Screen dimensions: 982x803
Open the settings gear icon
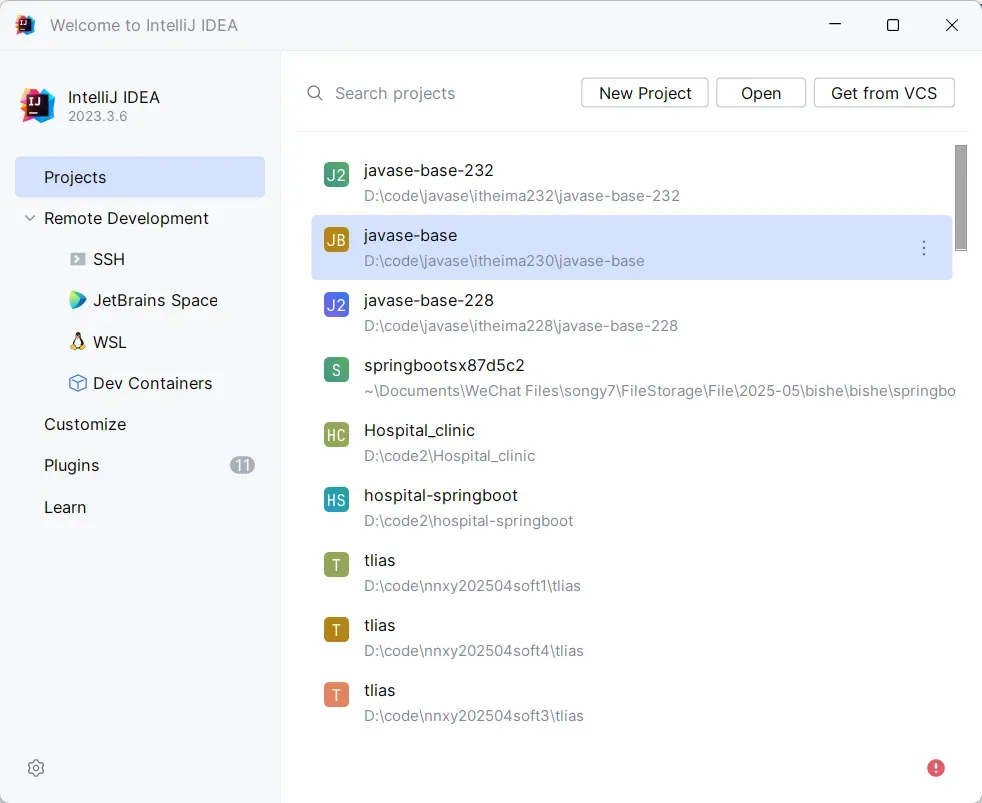[36, 768]
